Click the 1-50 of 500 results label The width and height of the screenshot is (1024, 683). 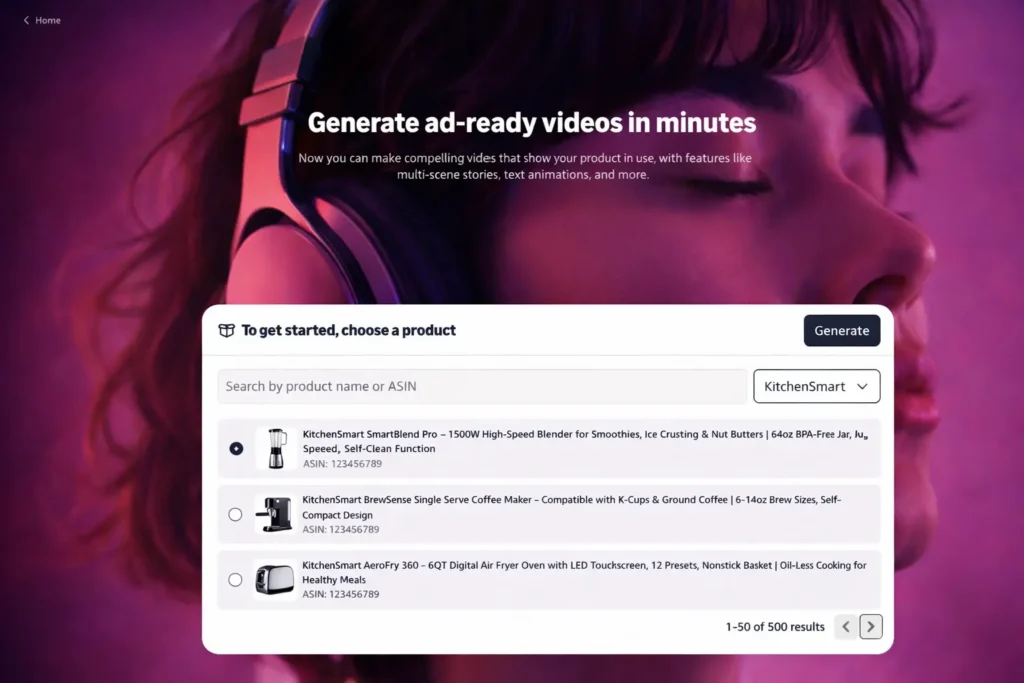click(x=774, y=626)
